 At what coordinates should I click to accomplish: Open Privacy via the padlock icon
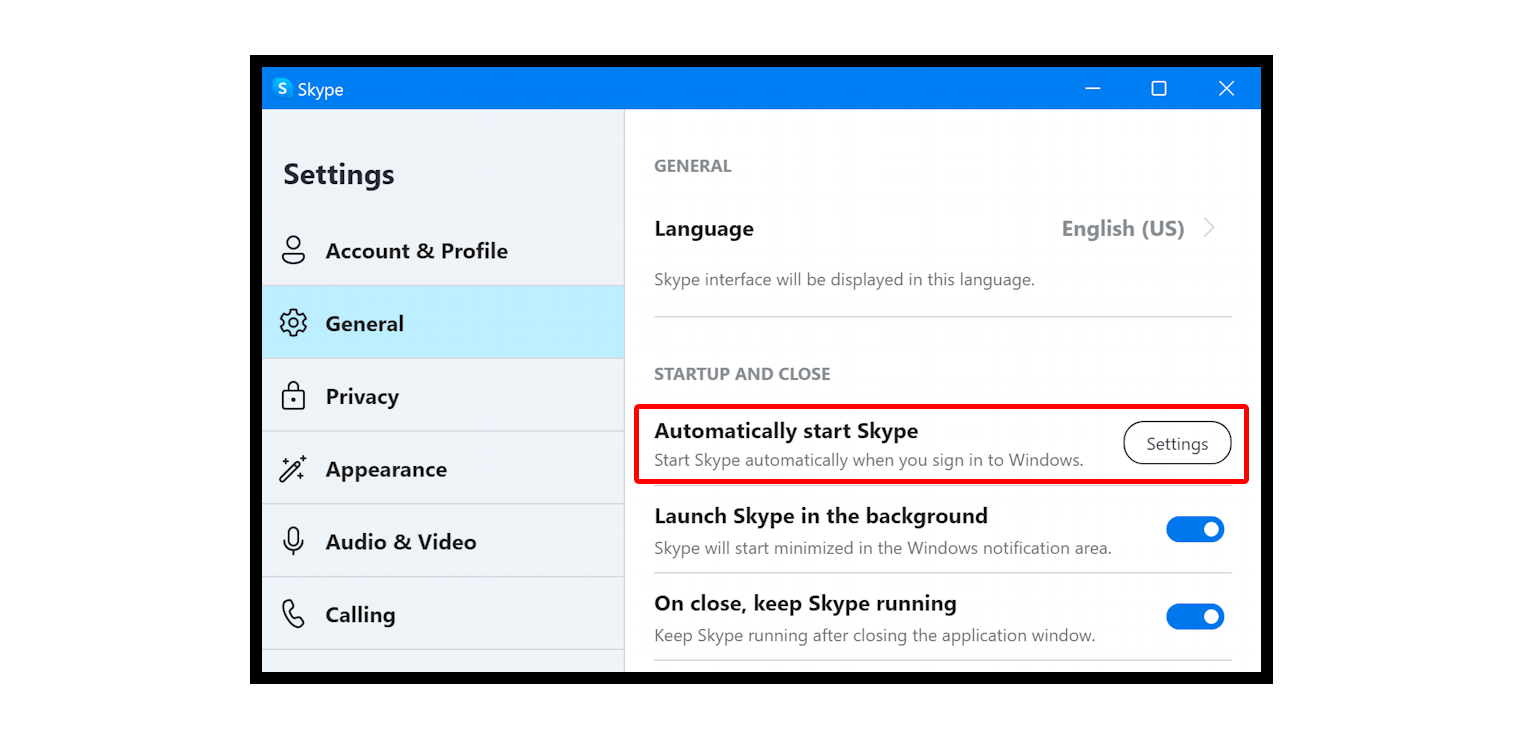293,395
